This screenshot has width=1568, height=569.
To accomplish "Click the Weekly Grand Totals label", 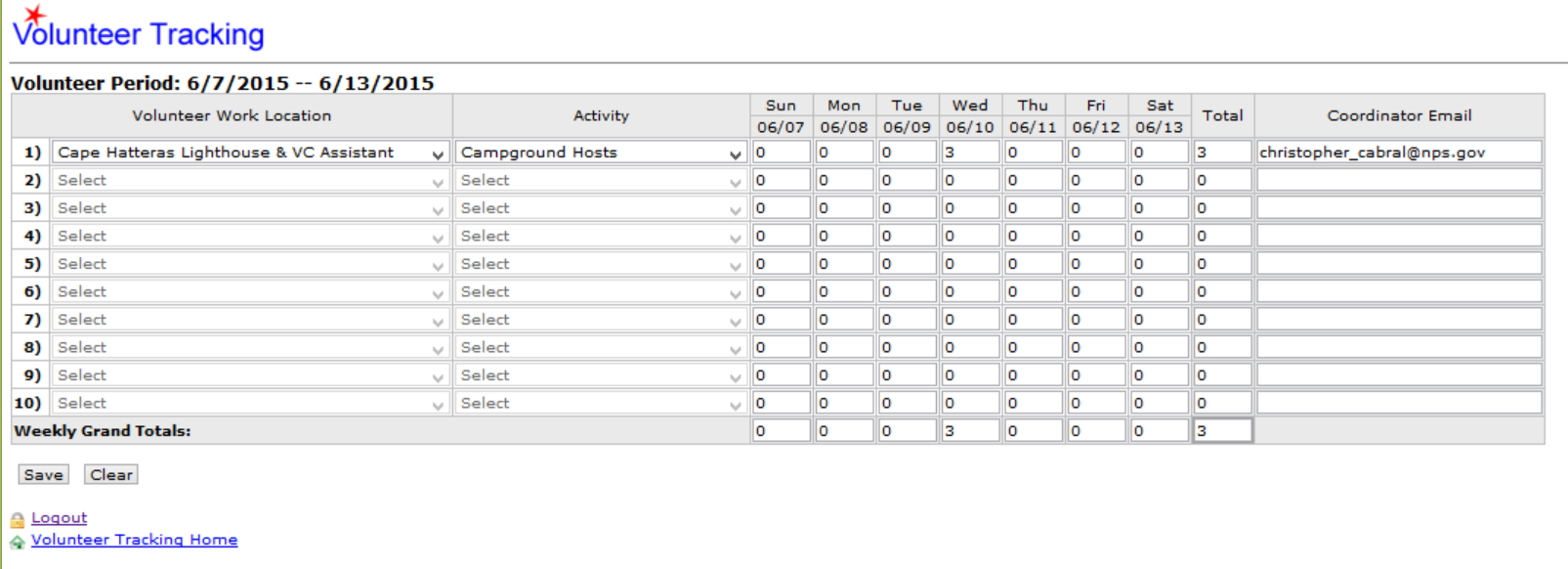I will coord(103,431).
